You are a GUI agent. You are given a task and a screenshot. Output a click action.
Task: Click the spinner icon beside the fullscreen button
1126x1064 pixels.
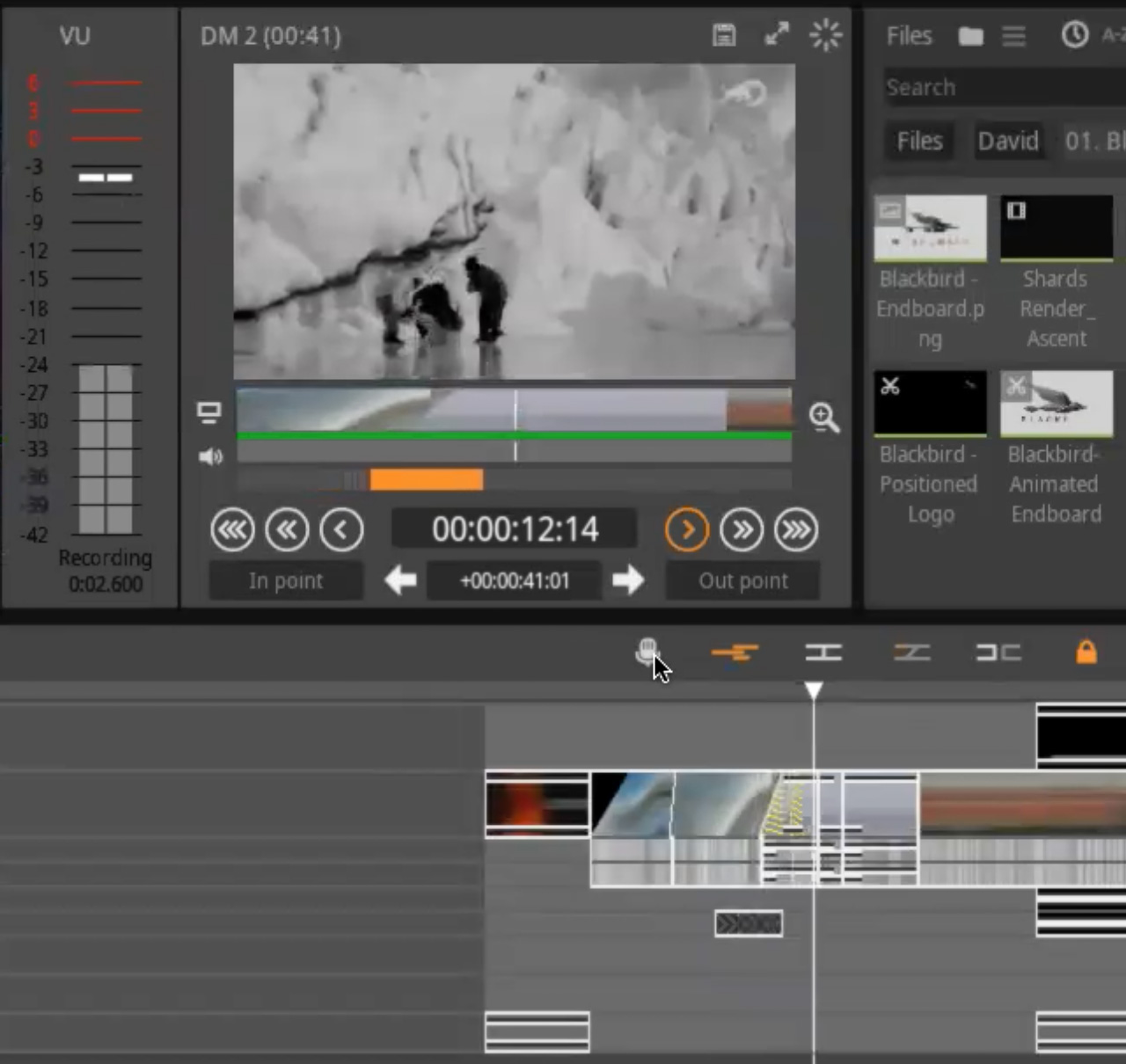pyautogui.click(x=825, y=35)
